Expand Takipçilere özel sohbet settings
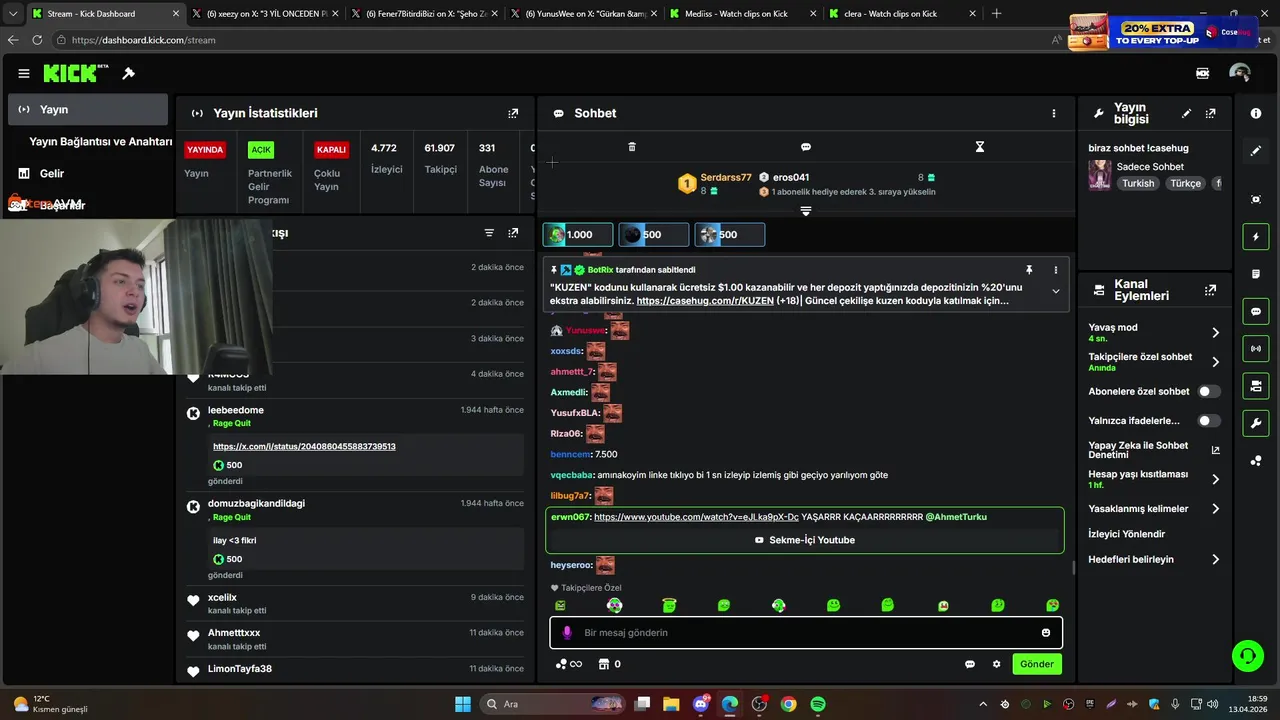 click(1215, 362)
